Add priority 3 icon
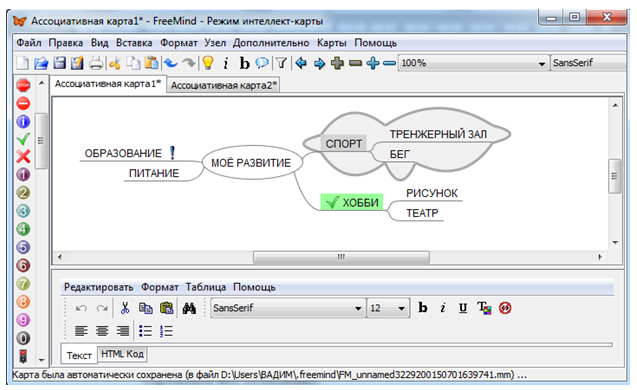Viewport: 637px width, 390px height. pyautogui.click(x=23, y=211)
